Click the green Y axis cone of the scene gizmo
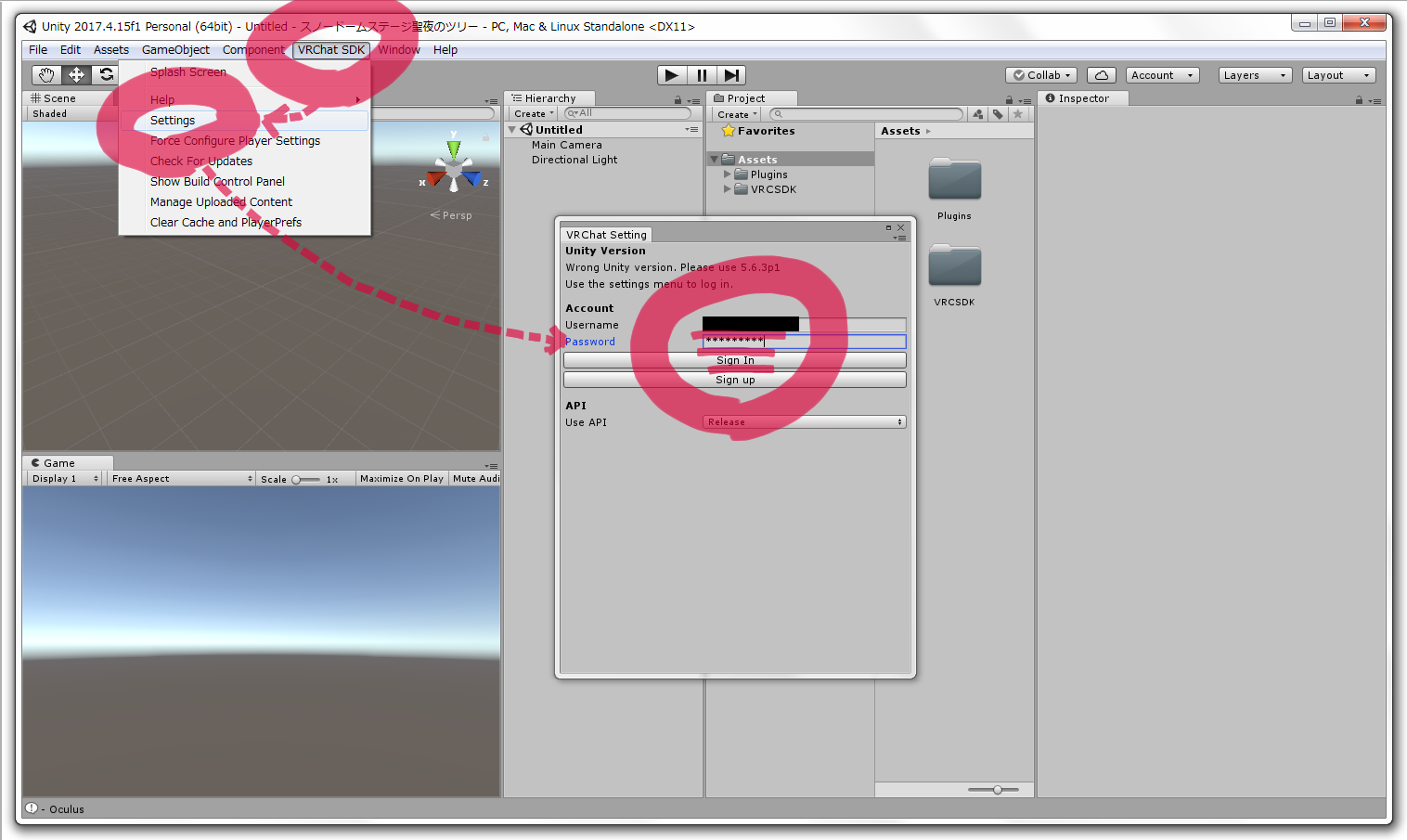This screenshot has height=840, width=1407. pyautogui.click(x=453, y=149)
